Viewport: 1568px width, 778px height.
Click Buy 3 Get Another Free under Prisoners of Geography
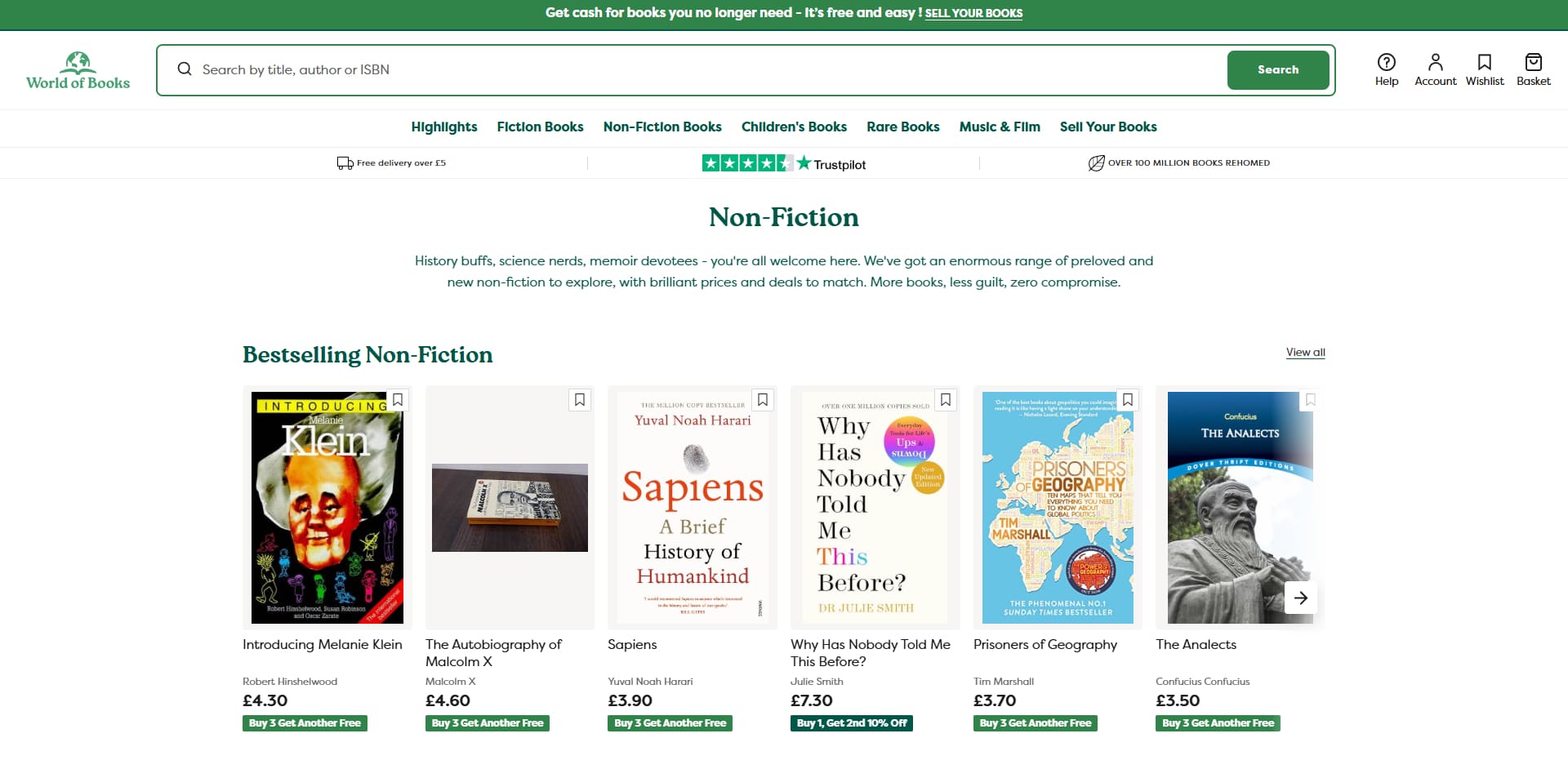click(x=1036, y=723)
